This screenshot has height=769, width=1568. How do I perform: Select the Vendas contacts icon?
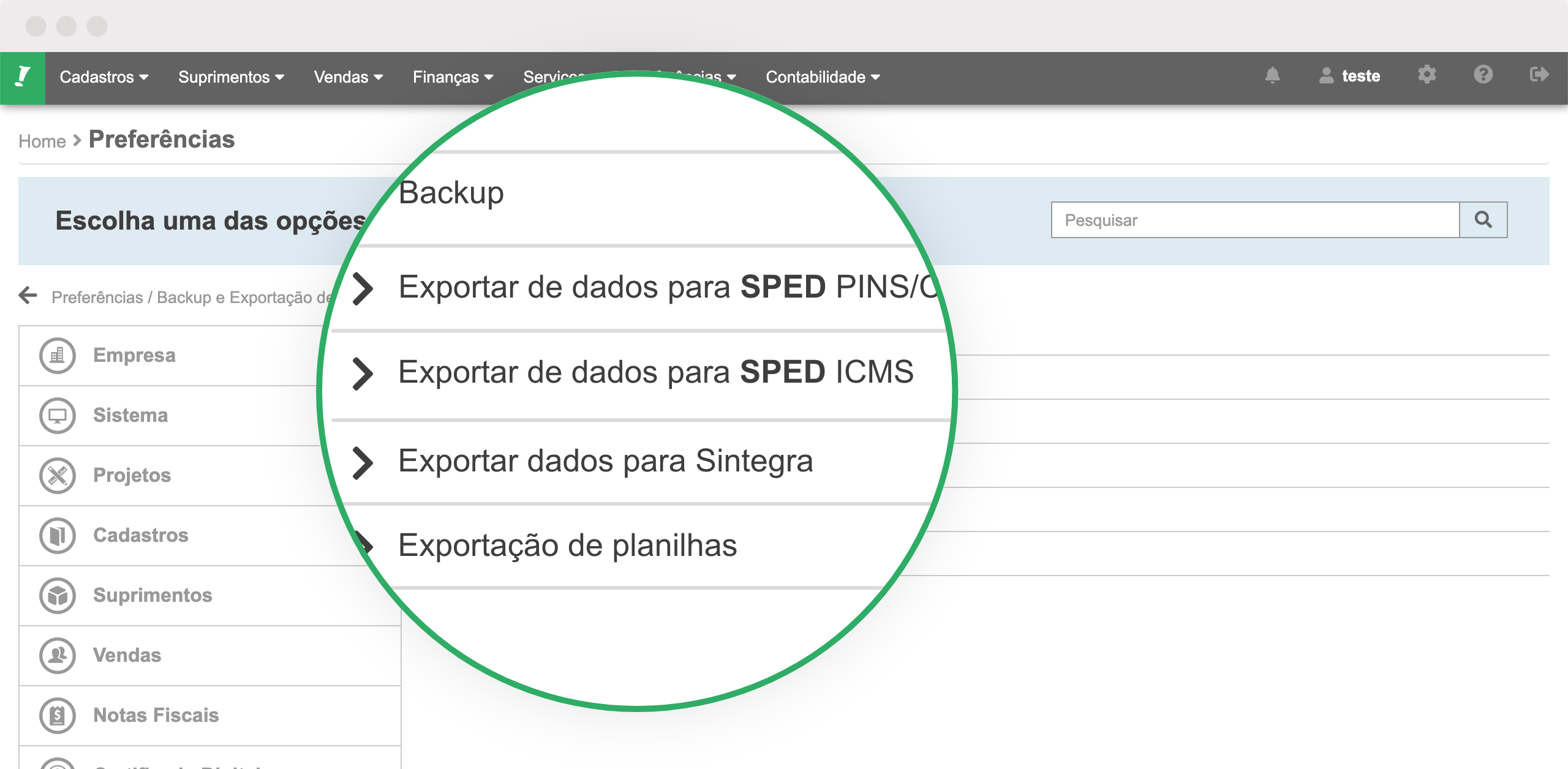click(x=58, y=655)
